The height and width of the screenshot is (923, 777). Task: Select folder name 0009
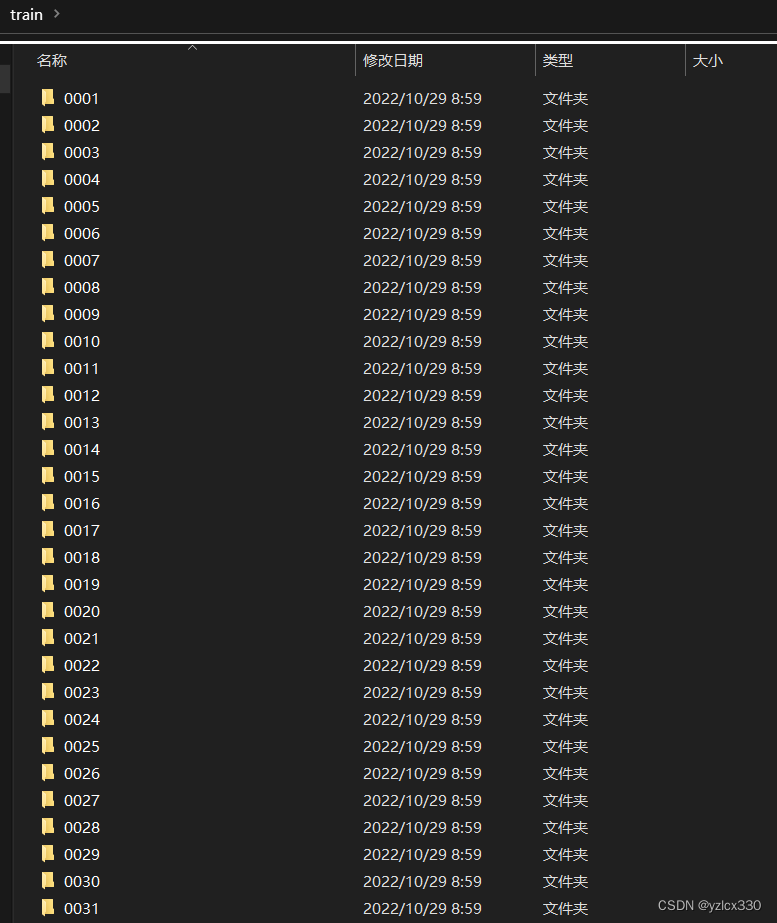point(82,314)
